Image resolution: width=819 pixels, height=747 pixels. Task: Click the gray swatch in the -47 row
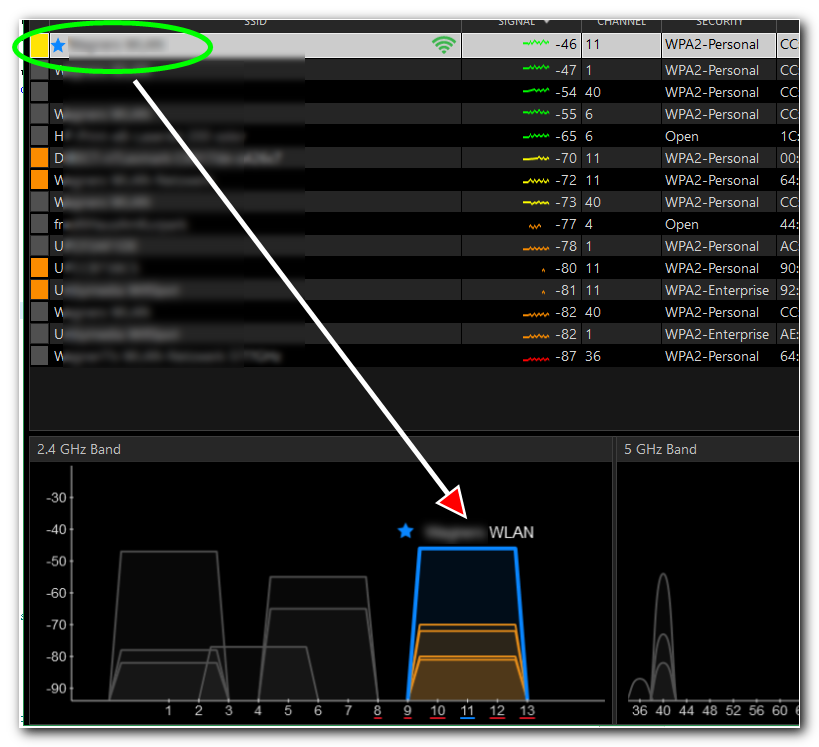pyautogui.click(x=39, y=69)
